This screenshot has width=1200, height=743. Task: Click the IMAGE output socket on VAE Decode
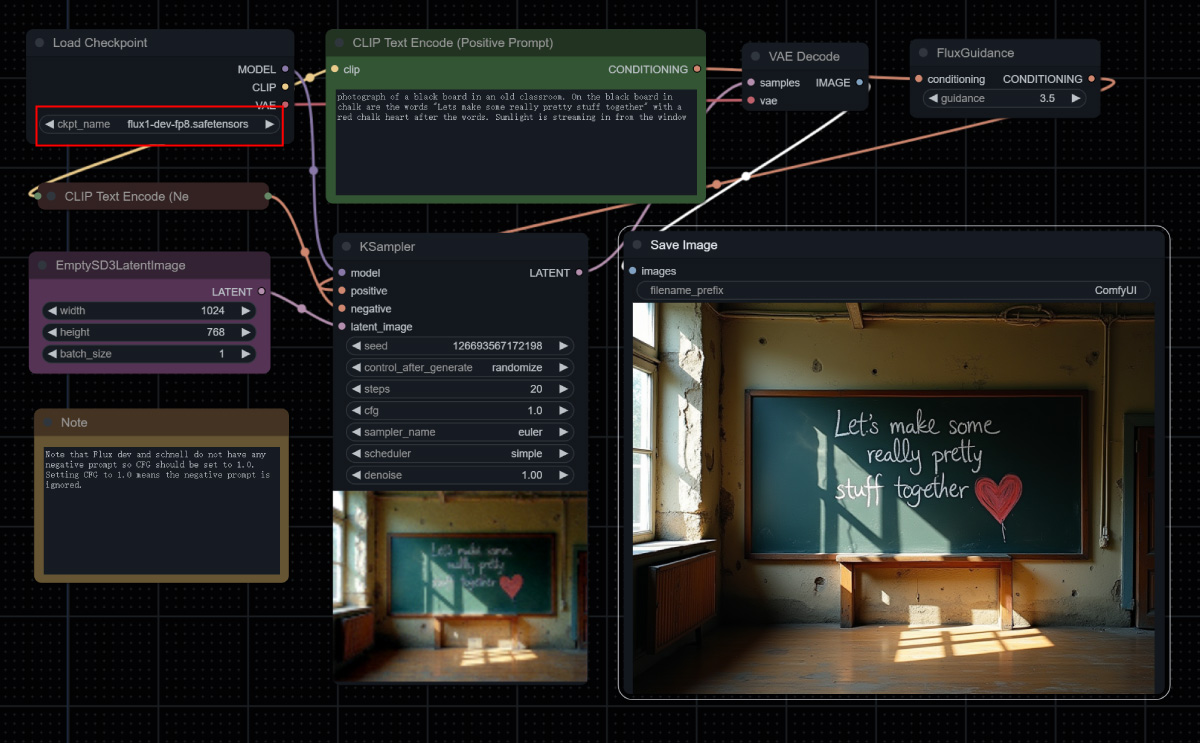coord(860,83)
